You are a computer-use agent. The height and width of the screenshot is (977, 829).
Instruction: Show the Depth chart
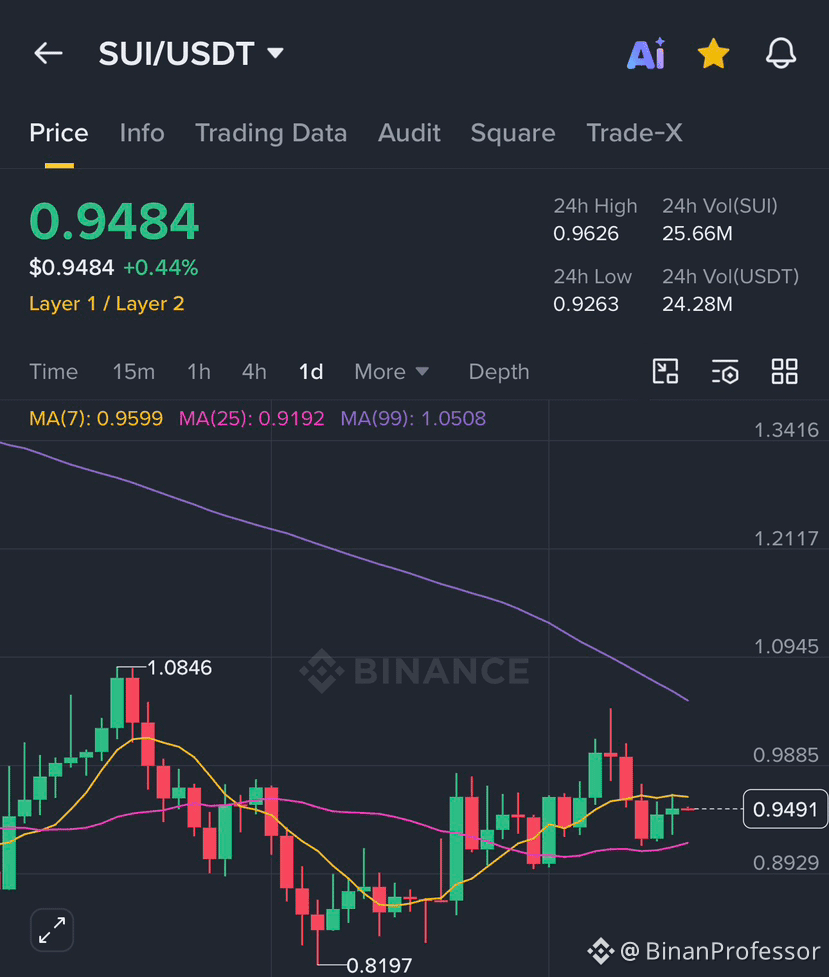pos(499,372)
